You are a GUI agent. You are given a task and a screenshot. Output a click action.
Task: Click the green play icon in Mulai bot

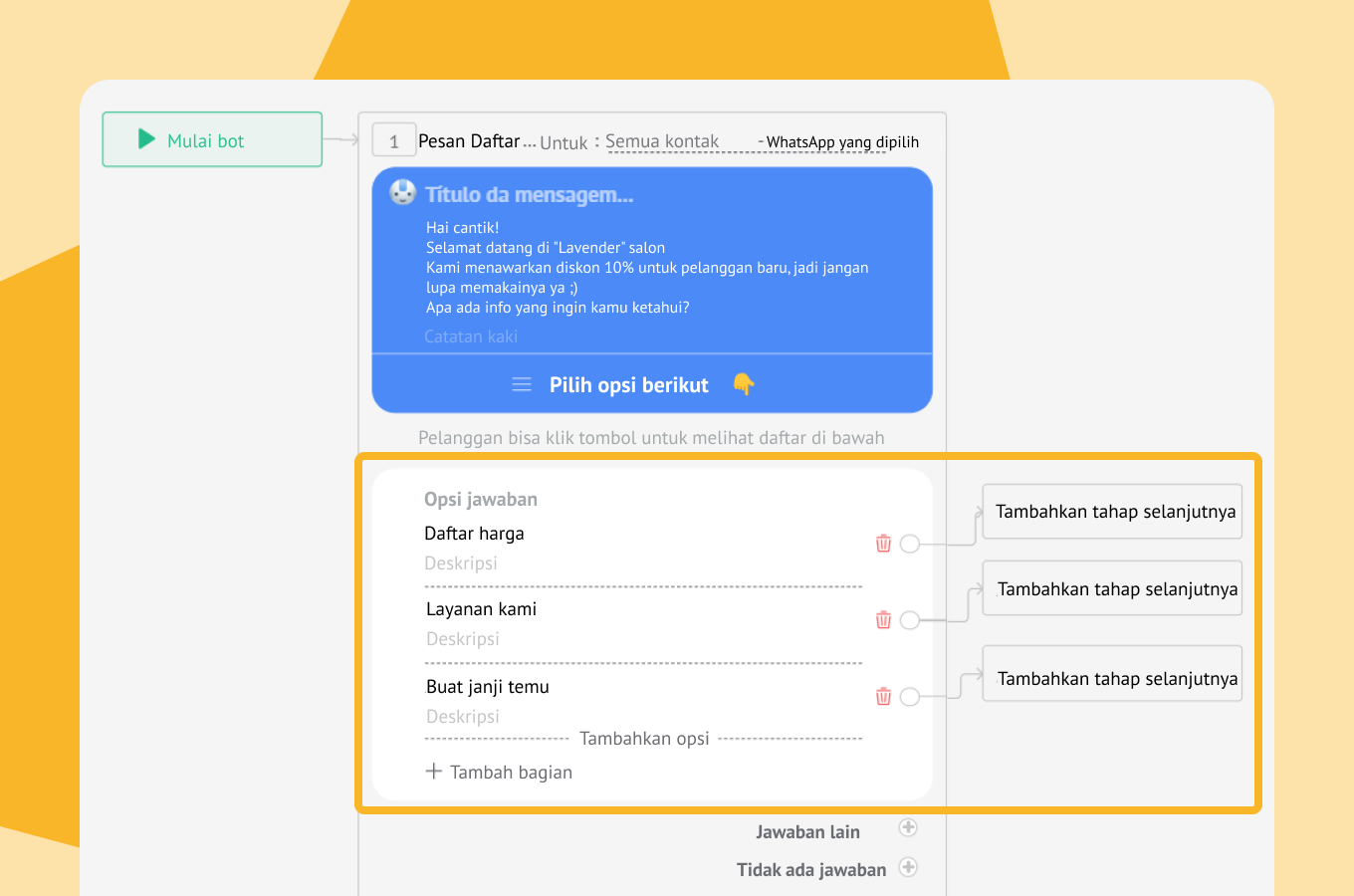(x=146, y=139)
